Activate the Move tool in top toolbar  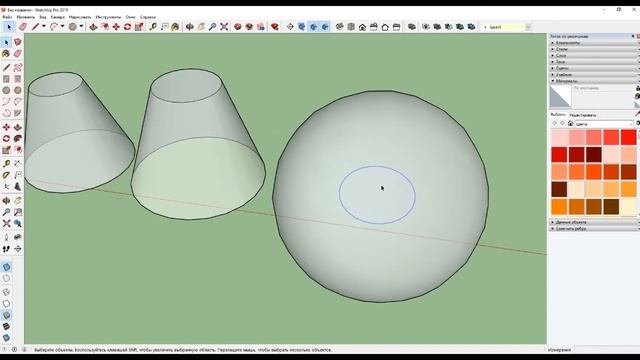tap(116, 27)
